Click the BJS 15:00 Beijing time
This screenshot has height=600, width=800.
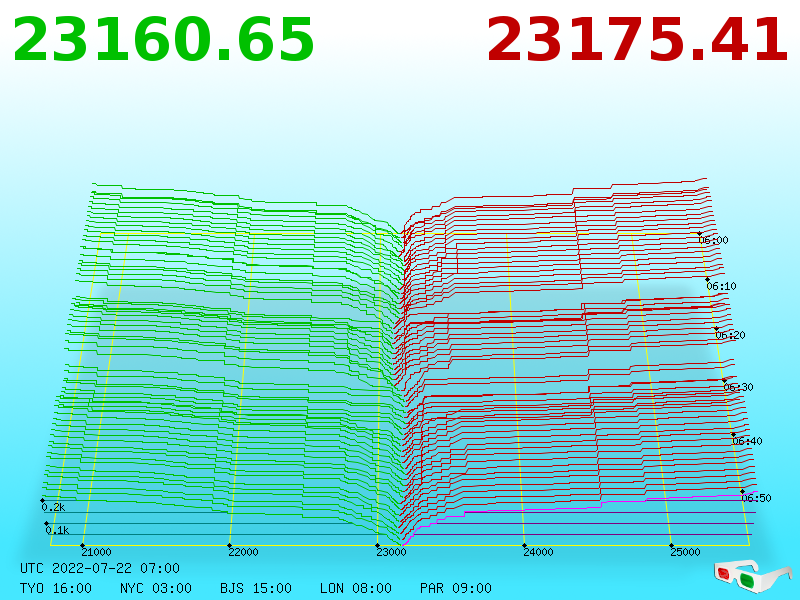click(256, 588)
